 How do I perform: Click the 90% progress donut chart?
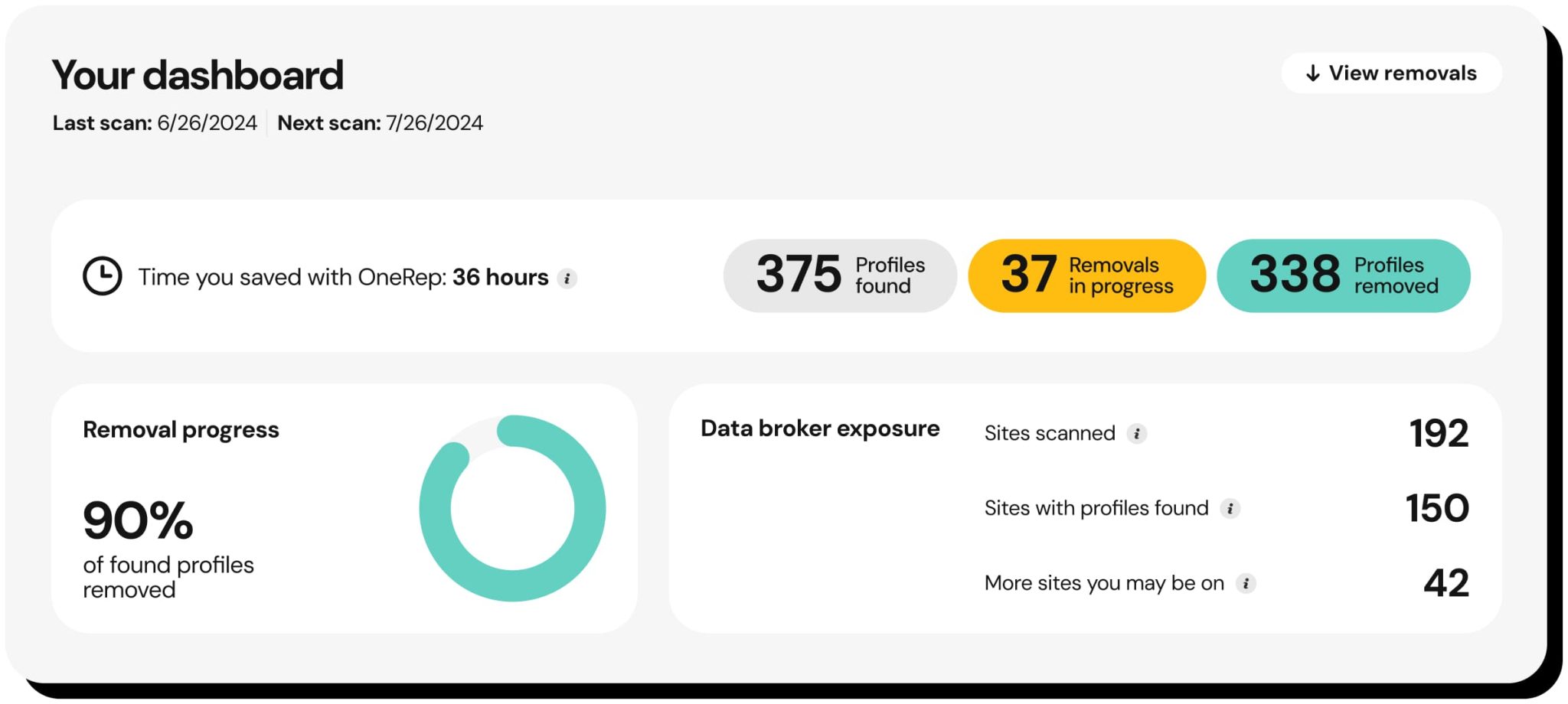(511, 507)
